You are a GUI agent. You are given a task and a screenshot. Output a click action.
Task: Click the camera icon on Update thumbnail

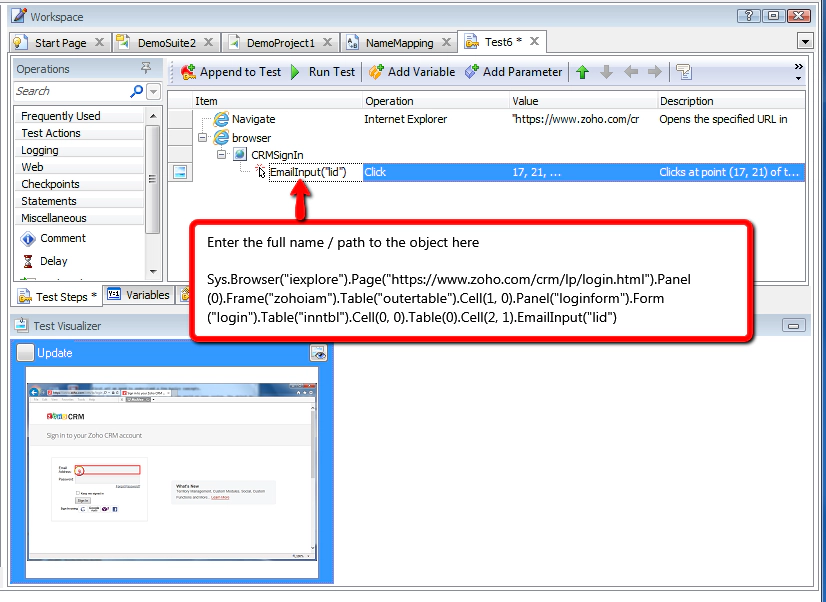click(317, 353)
